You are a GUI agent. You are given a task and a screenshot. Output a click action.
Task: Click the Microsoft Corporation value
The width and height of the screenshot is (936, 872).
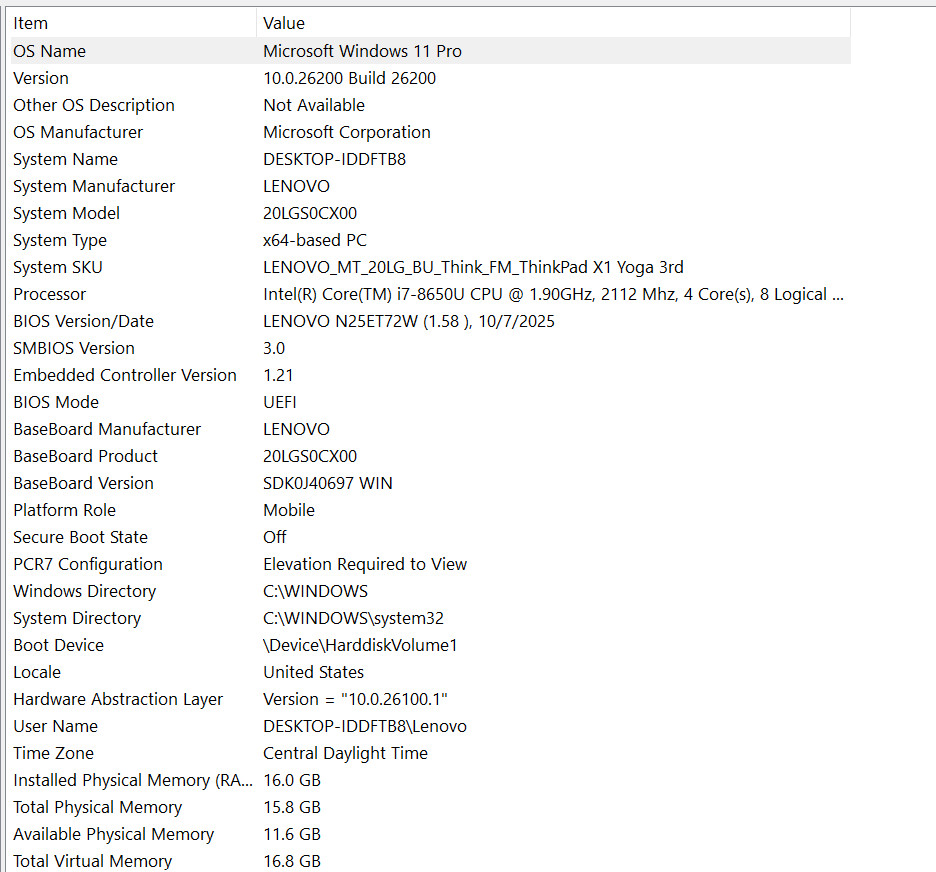click(347, 132)
